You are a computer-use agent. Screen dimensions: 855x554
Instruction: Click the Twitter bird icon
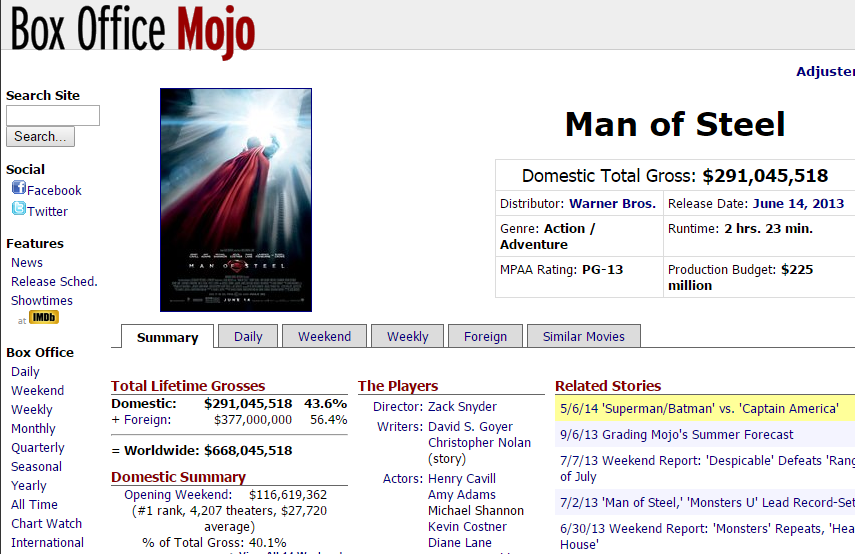pos(19,208)
